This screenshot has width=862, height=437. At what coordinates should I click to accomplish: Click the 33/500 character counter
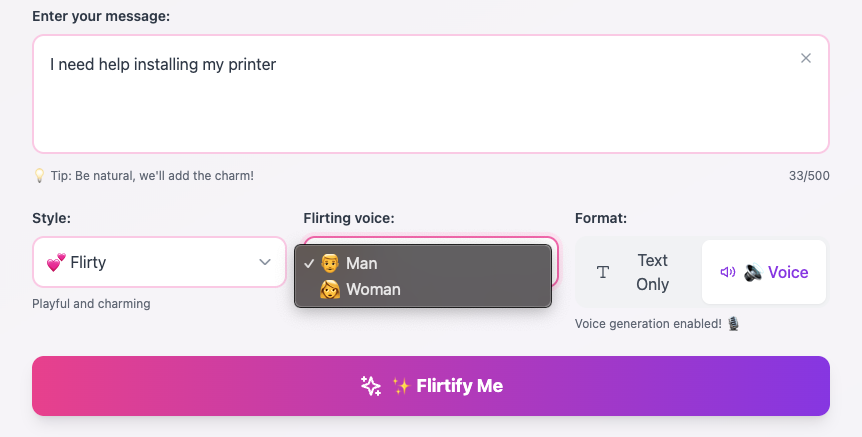coord(808,176)
